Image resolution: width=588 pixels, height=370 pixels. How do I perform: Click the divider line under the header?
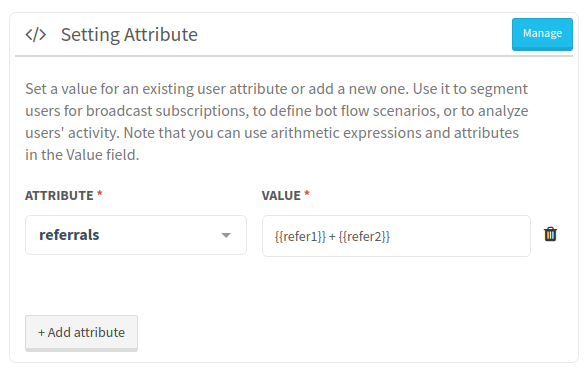[294, 56]
